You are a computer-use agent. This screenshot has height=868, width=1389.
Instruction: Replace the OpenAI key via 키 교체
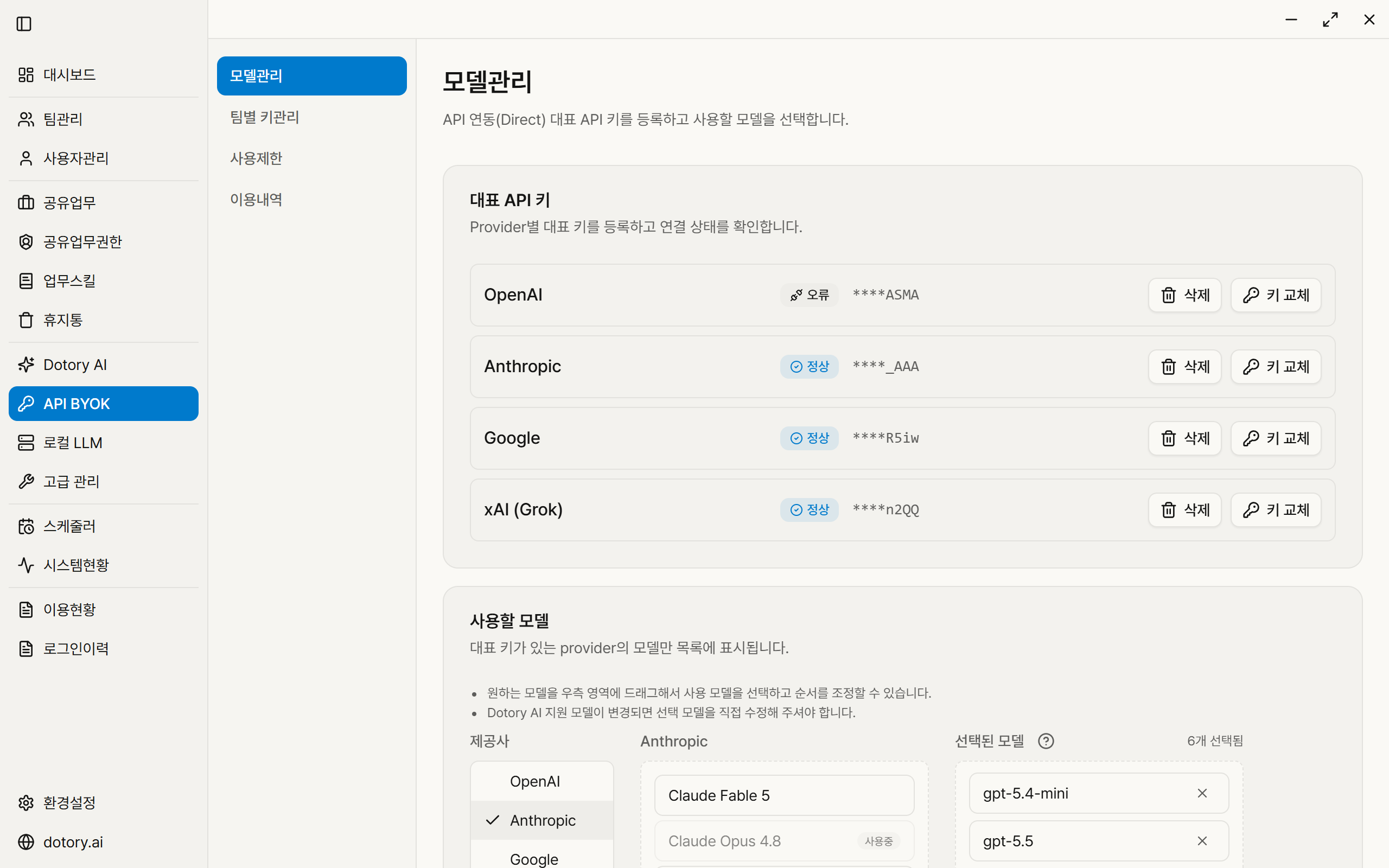(x=1276, y=295)
